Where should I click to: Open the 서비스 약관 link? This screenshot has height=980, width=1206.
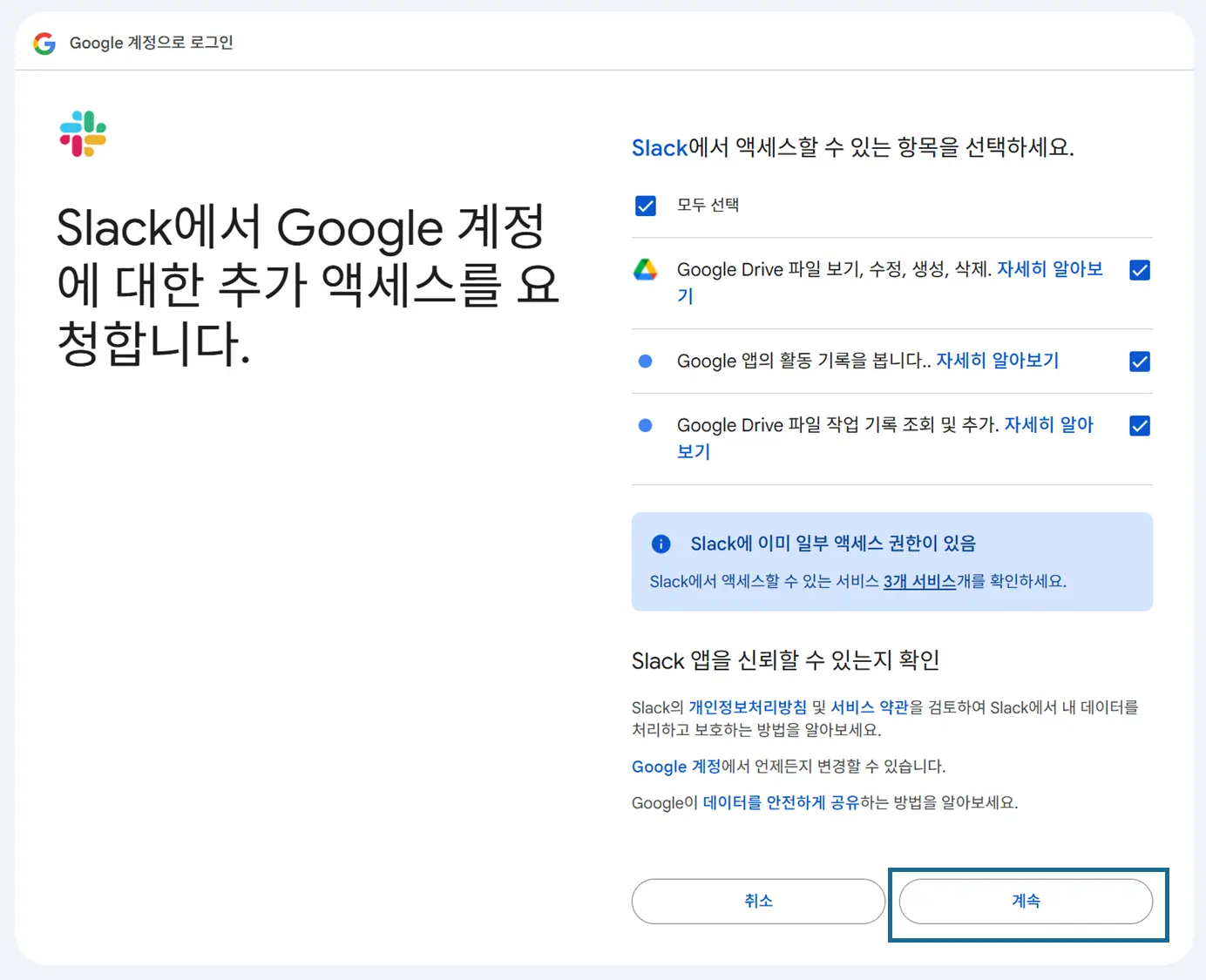(x=869, y=707)
